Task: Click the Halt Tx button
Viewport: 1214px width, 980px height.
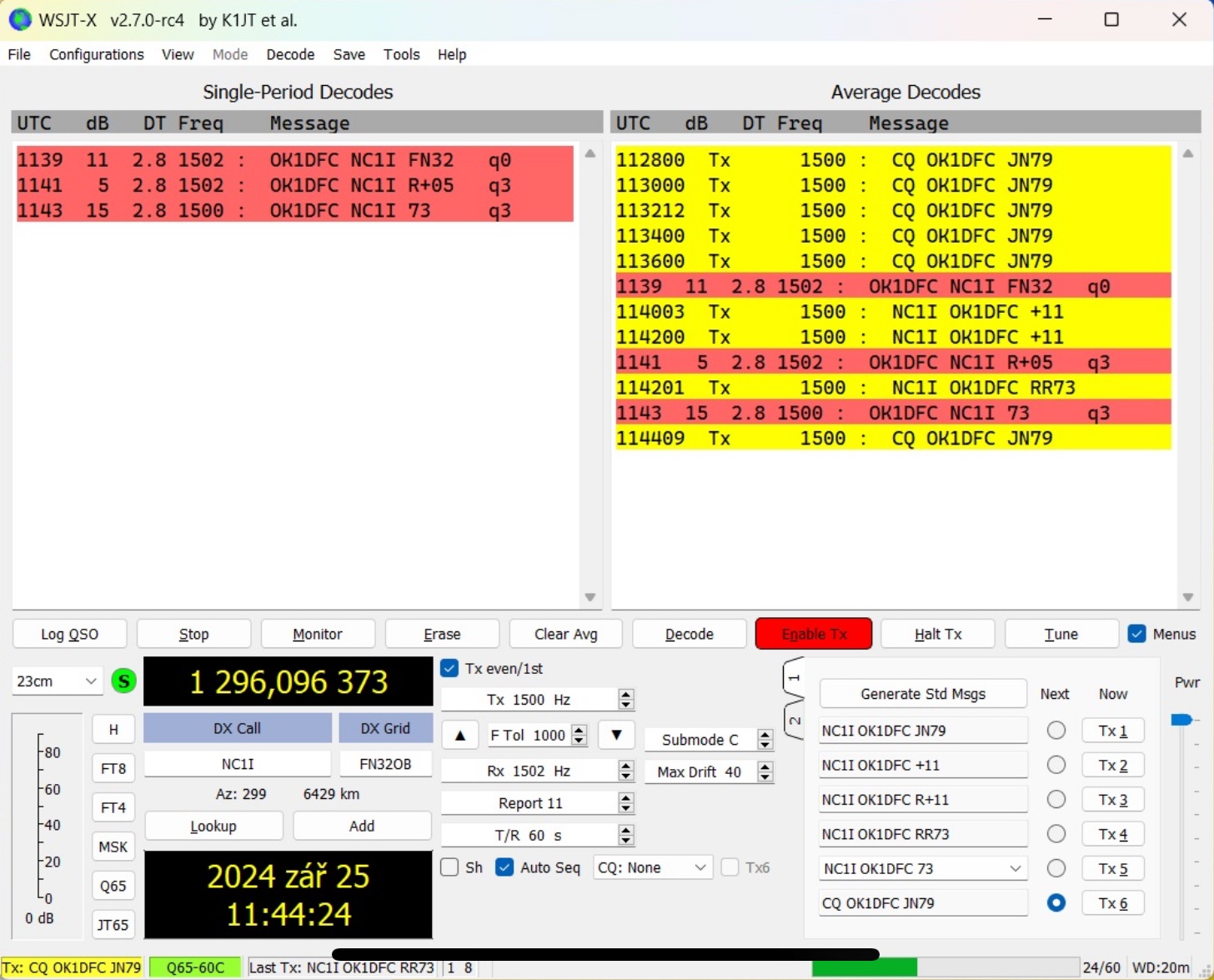Action: pyautogui.click(x=938, y=634)
